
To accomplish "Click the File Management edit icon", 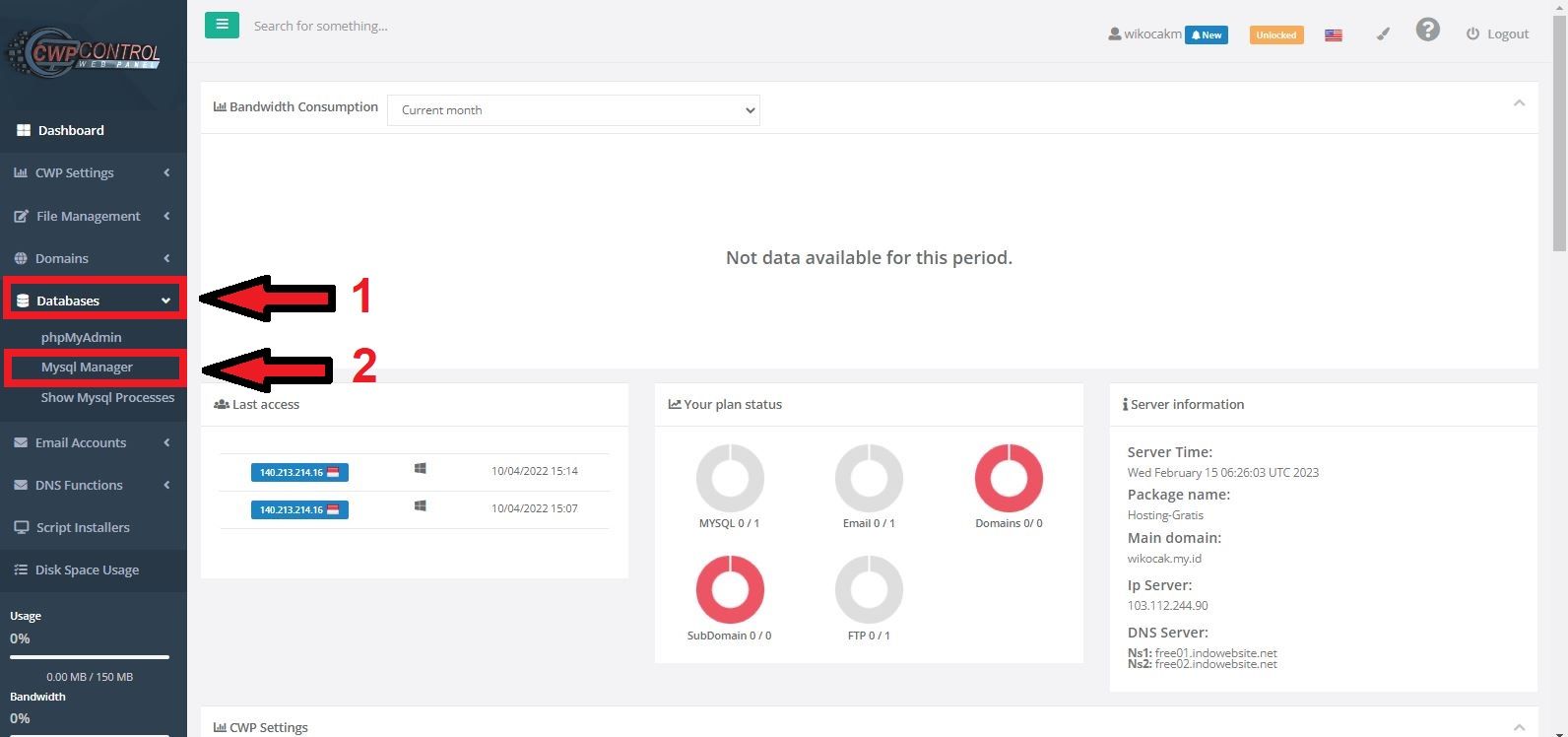I will click(x=21, y=216).
